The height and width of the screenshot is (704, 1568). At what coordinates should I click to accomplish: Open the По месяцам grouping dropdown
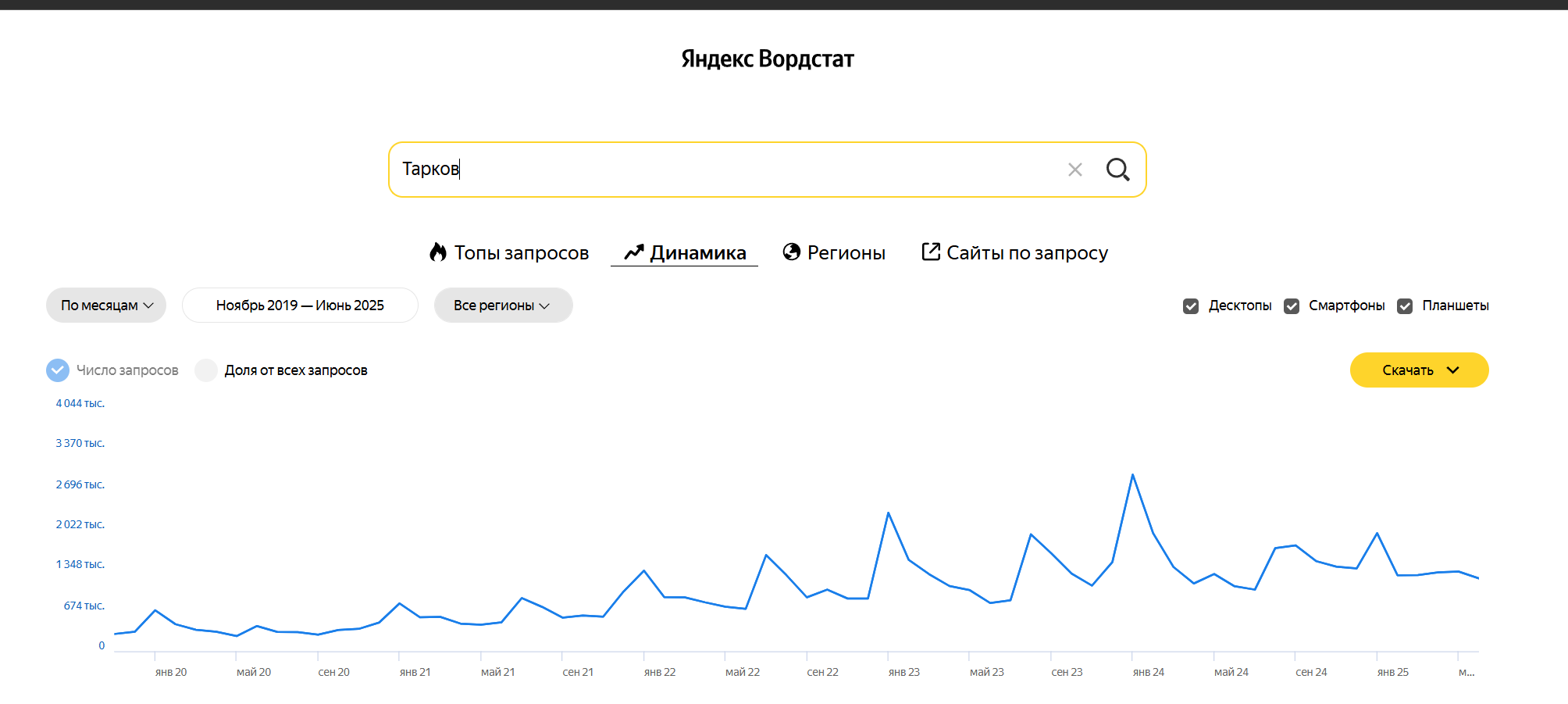click(x=106, y=306)
